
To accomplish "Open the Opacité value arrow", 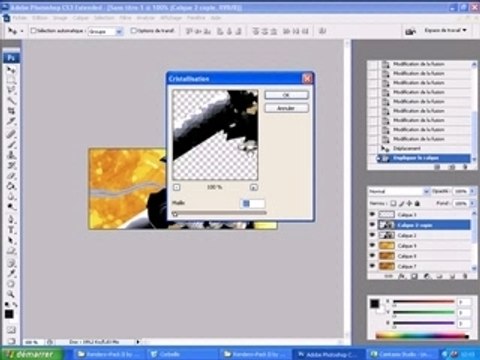I will click(x=472, y=191).
